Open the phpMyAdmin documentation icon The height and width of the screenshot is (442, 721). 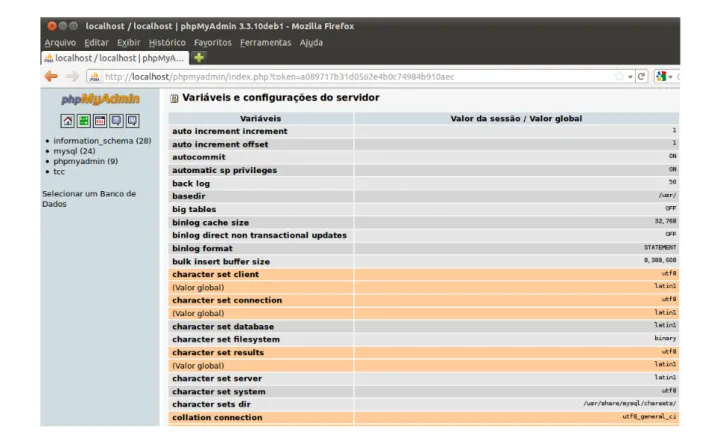116,121
